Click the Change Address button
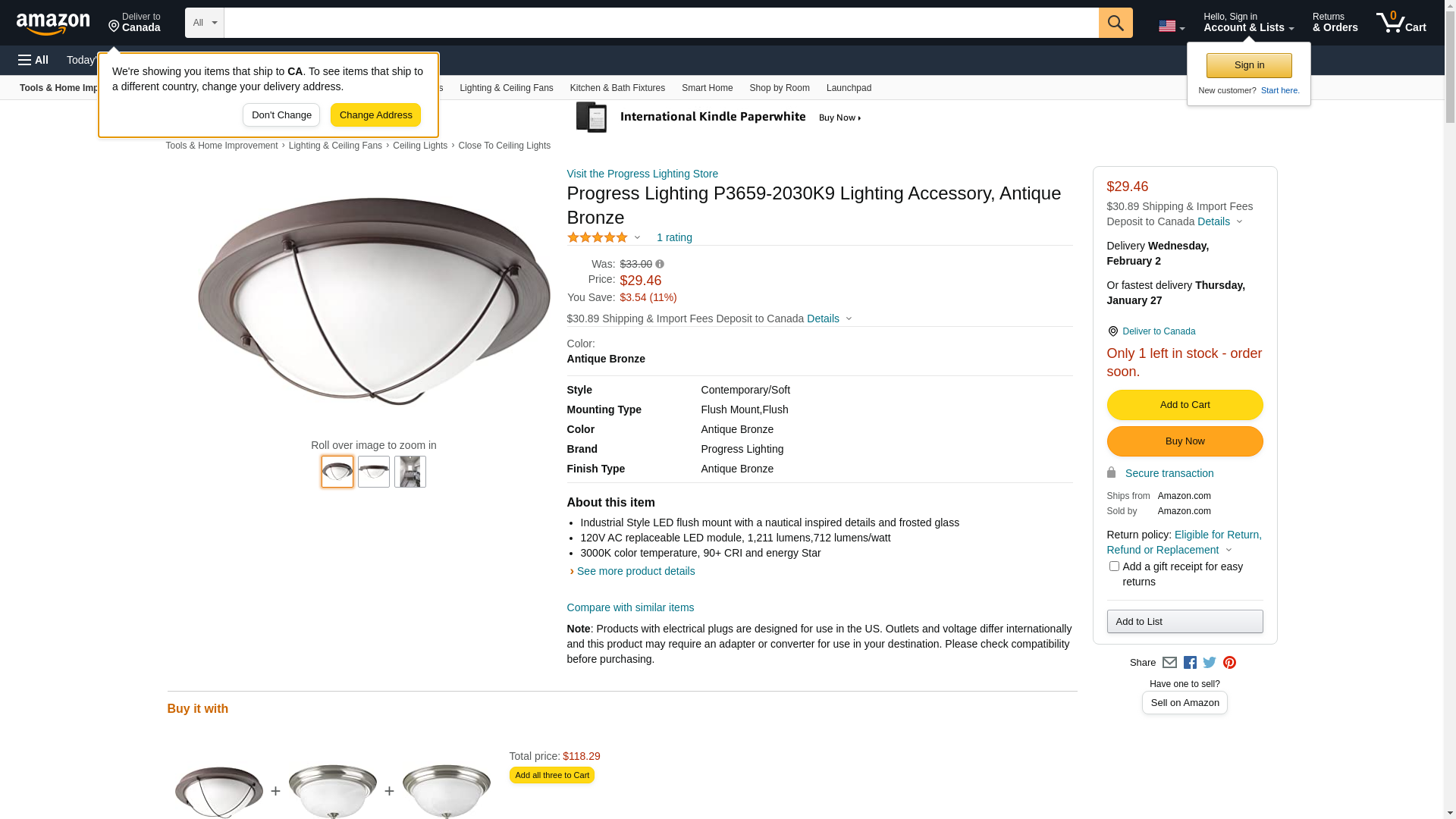Image resolution: width=1456 pixels, height=819 pixels. (x=375, y=115)
